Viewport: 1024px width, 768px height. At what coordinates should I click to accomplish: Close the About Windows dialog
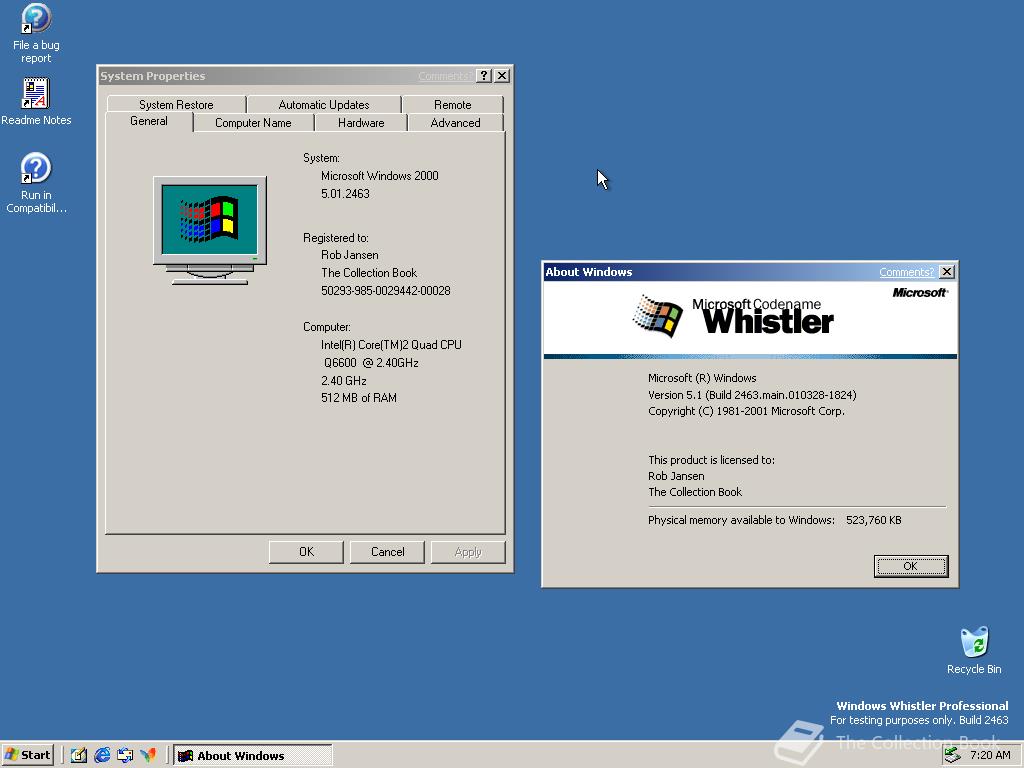point(946,272)
